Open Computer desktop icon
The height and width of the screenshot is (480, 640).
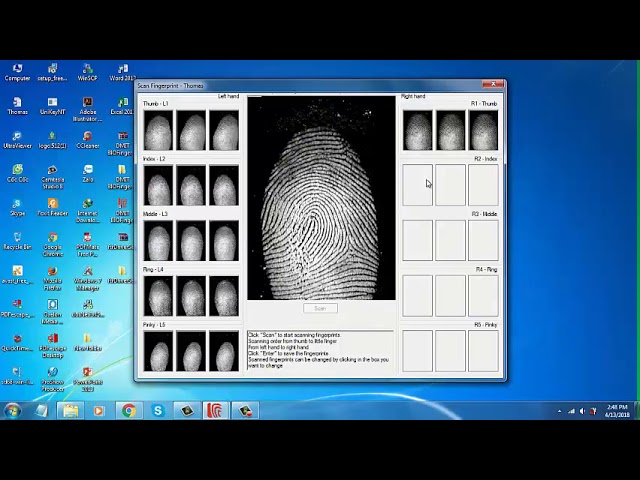coord(17,72)
